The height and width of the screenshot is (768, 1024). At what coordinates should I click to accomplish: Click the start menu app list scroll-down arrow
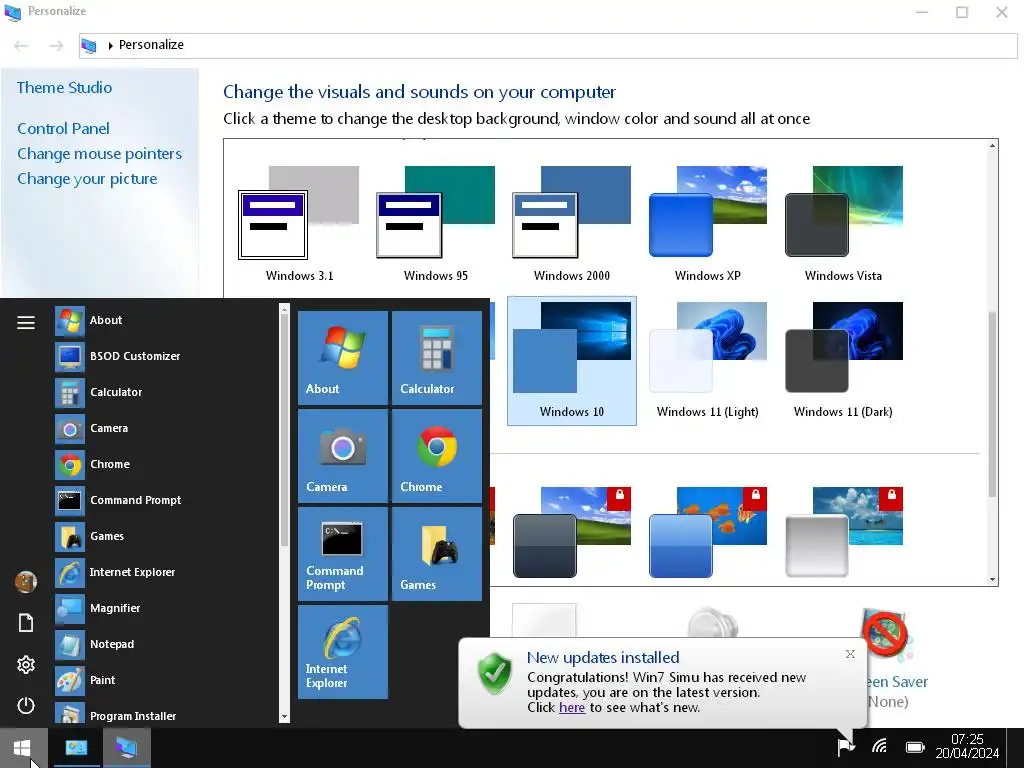pyautogui.click(x=284, y=716)
